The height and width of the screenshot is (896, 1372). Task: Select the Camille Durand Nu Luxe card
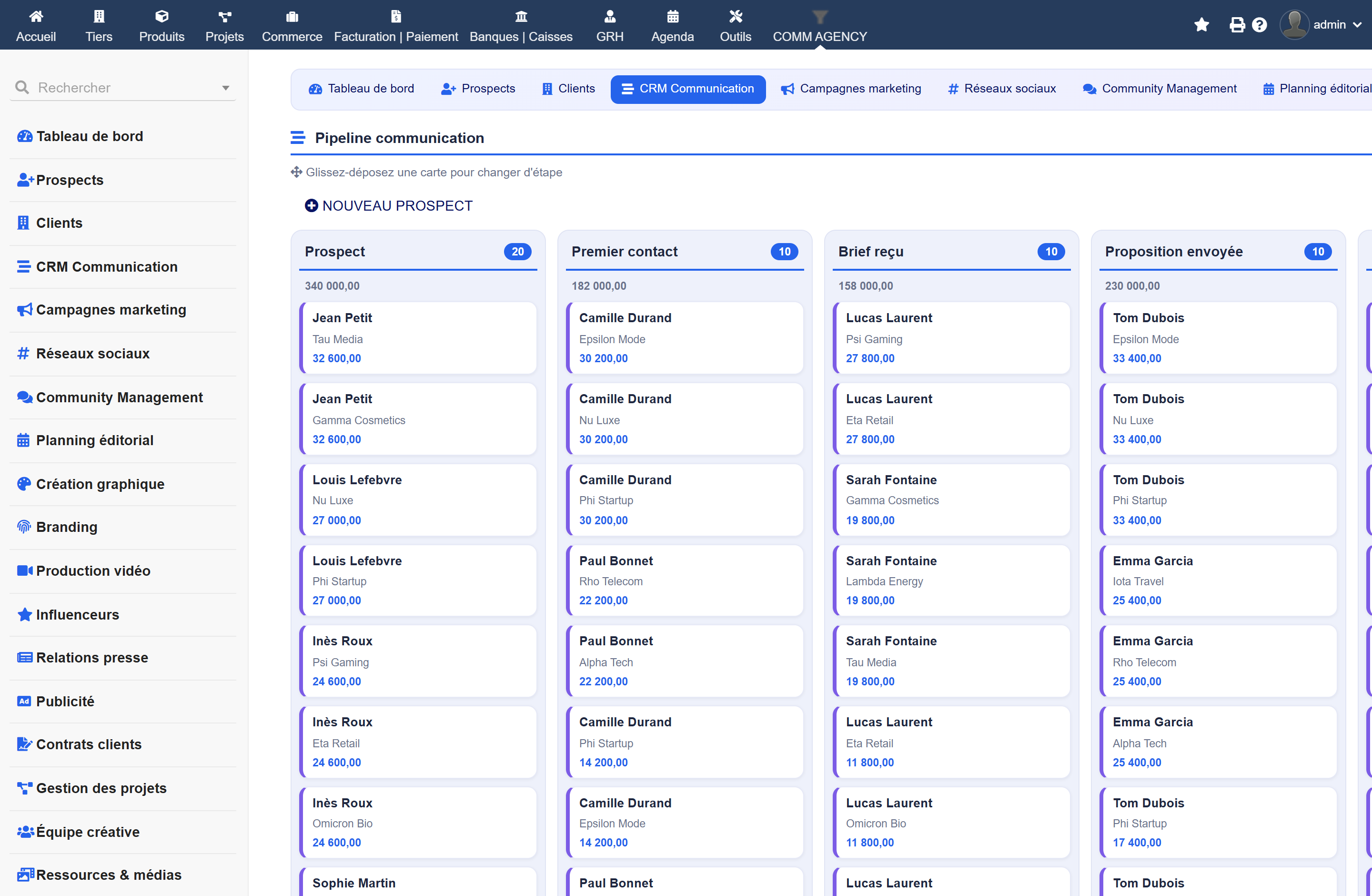pyautogui.click(x=685, y=418)
